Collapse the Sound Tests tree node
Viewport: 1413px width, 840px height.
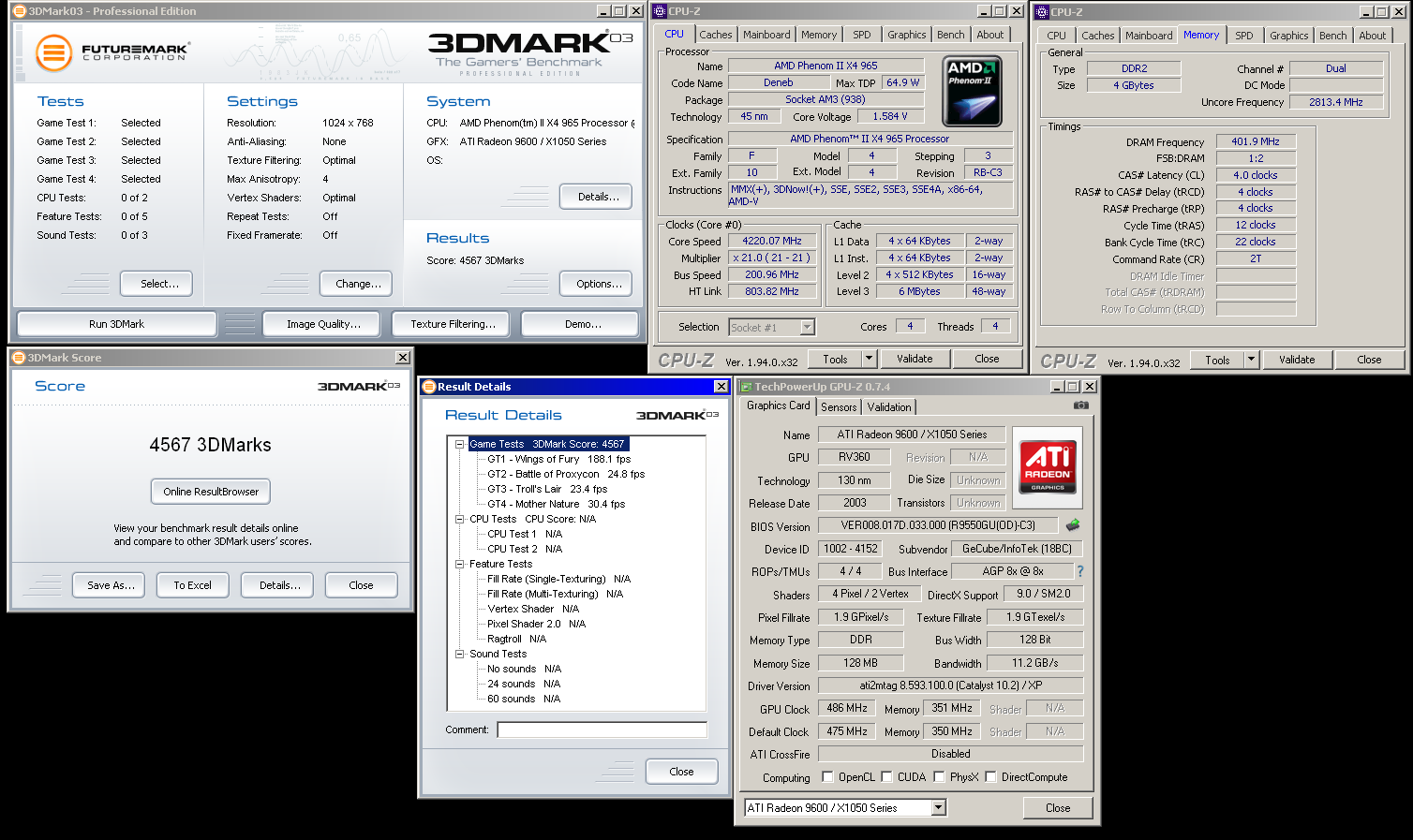pyautogui.click(x=460, y=654)
